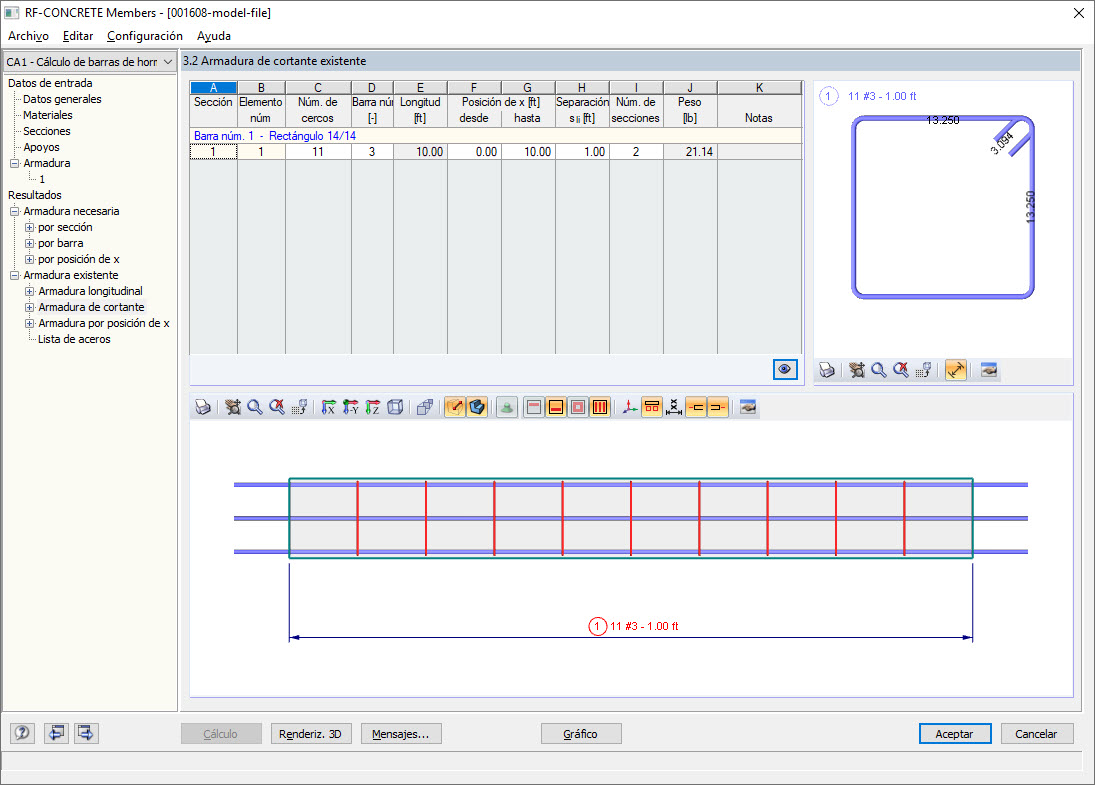The height and width of the screenshot is (785, 1095).
Task: Click the view in Z direction icon
Action: point(373,407)
